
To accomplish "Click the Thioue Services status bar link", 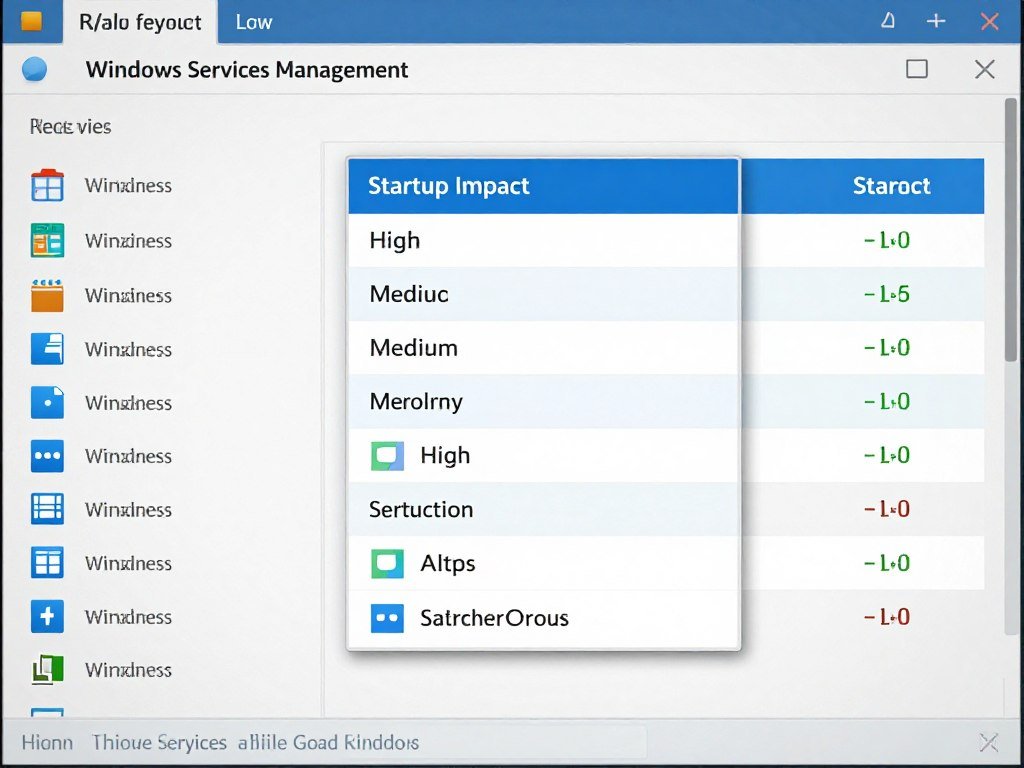I will [x=158, y=742].
